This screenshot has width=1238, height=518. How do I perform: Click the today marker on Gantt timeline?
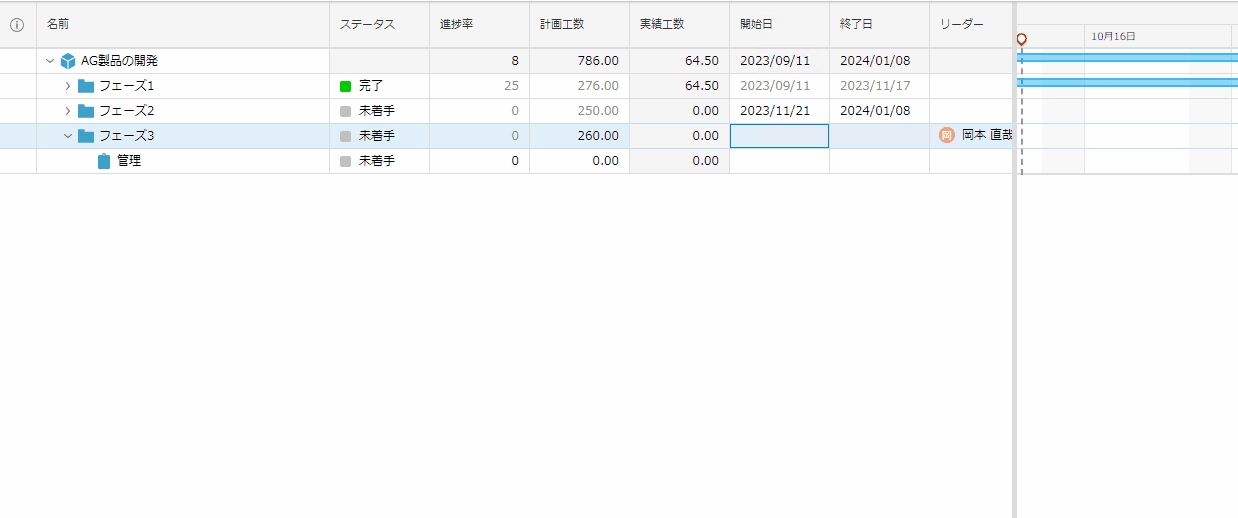(x=1021, y=39)
